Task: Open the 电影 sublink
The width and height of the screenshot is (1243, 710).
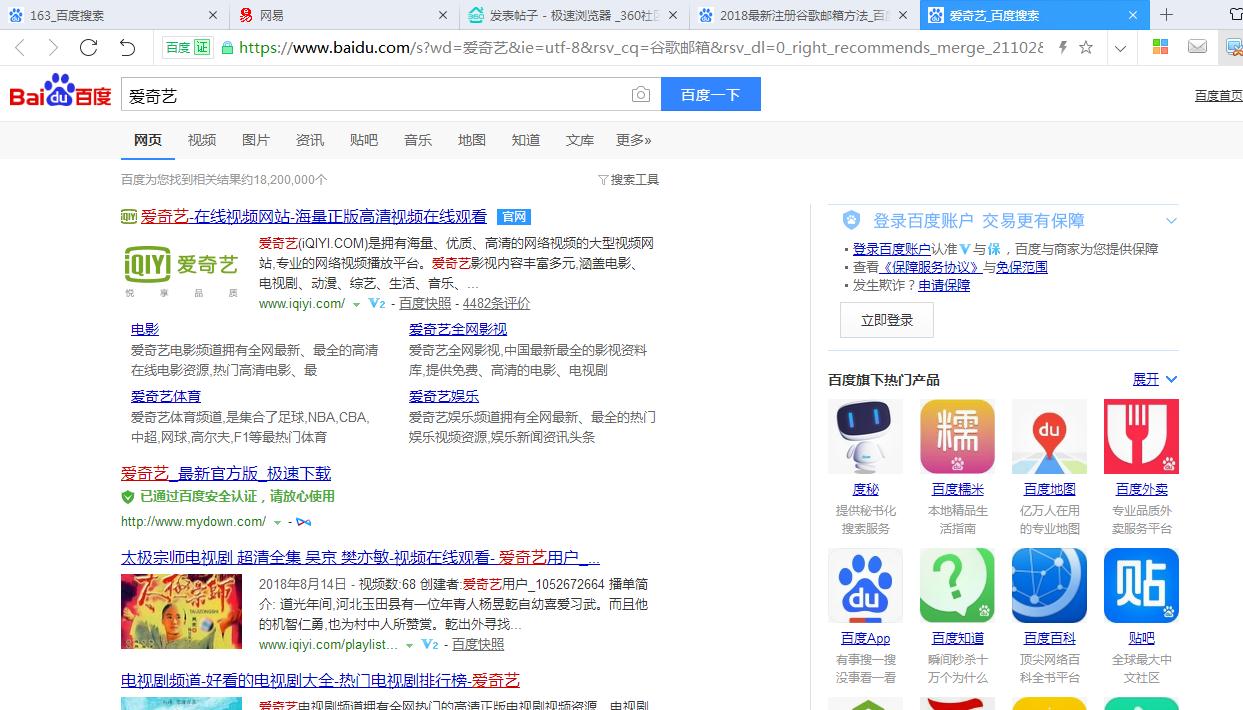Action: tap(145, 329)
